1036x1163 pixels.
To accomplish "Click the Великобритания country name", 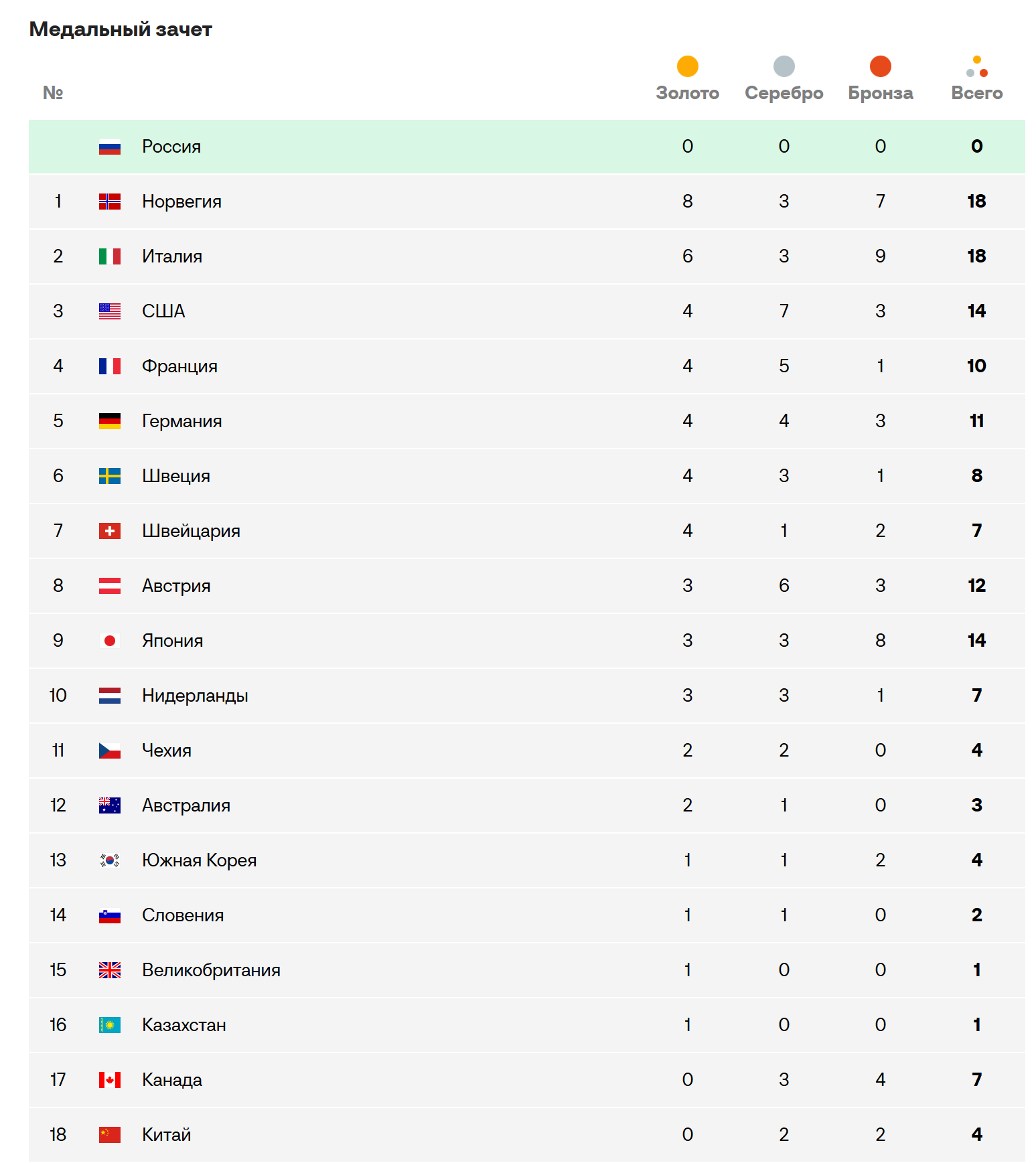I will 211,970.
